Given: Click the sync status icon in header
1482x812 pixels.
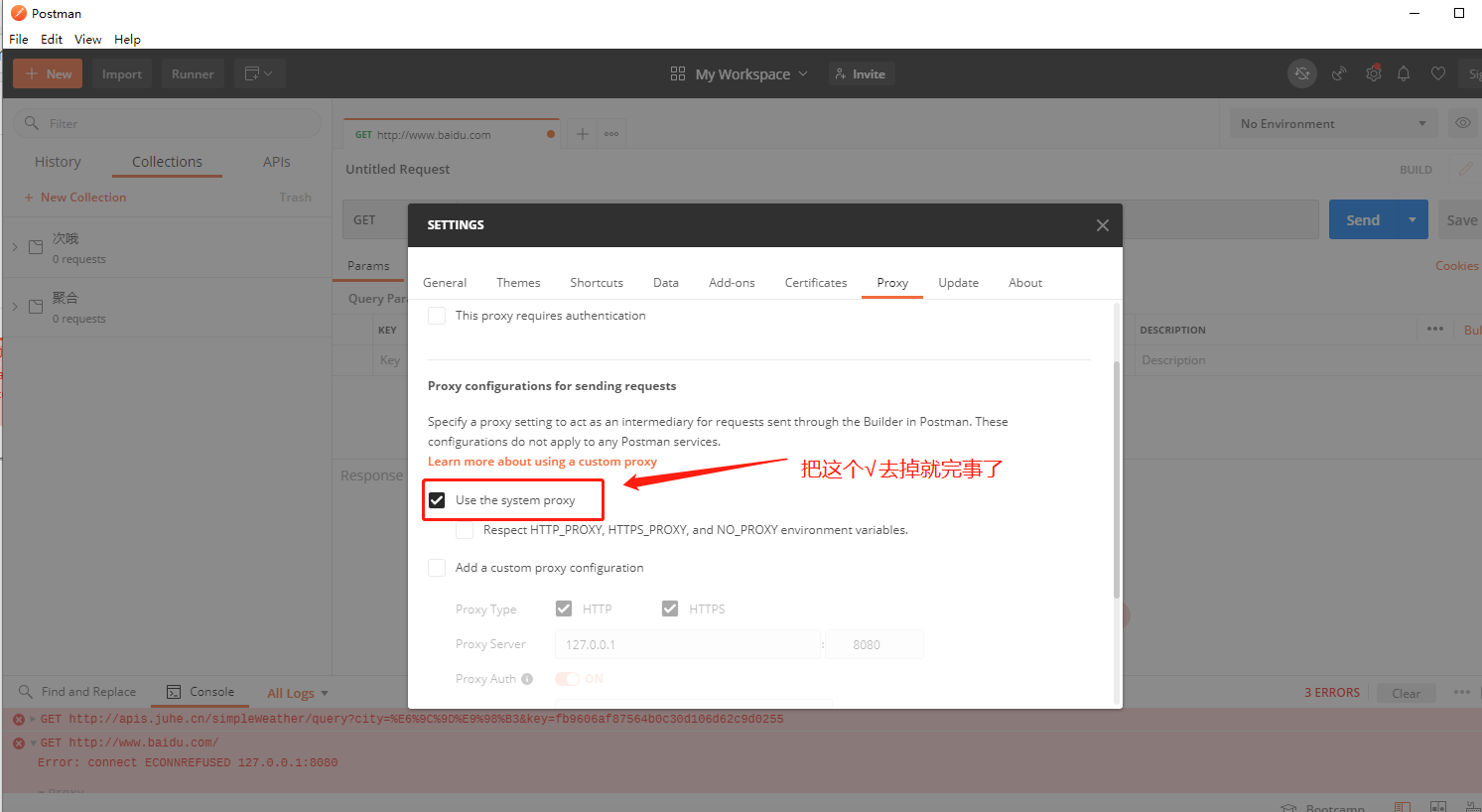Looking at the screenshot, I should pos(1302,73).
